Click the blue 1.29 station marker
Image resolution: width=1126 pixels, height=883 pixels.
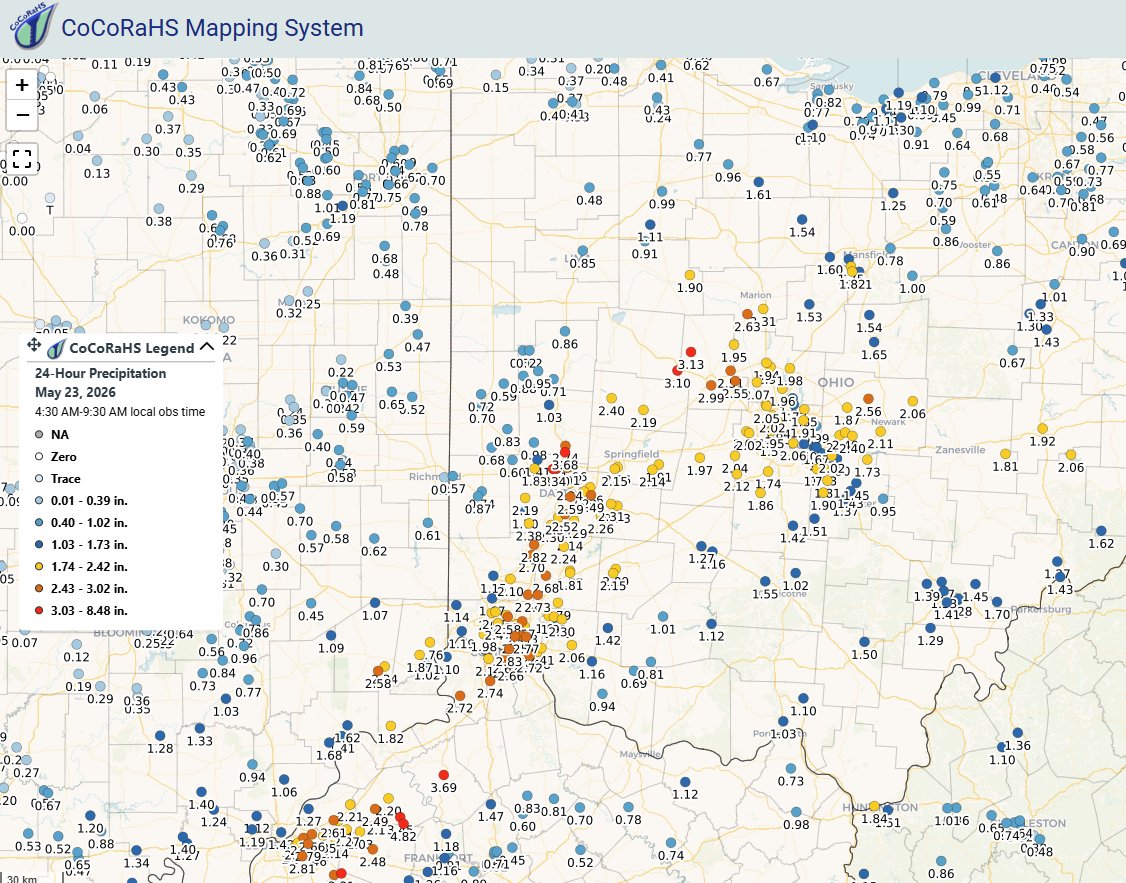click(931, 627)
